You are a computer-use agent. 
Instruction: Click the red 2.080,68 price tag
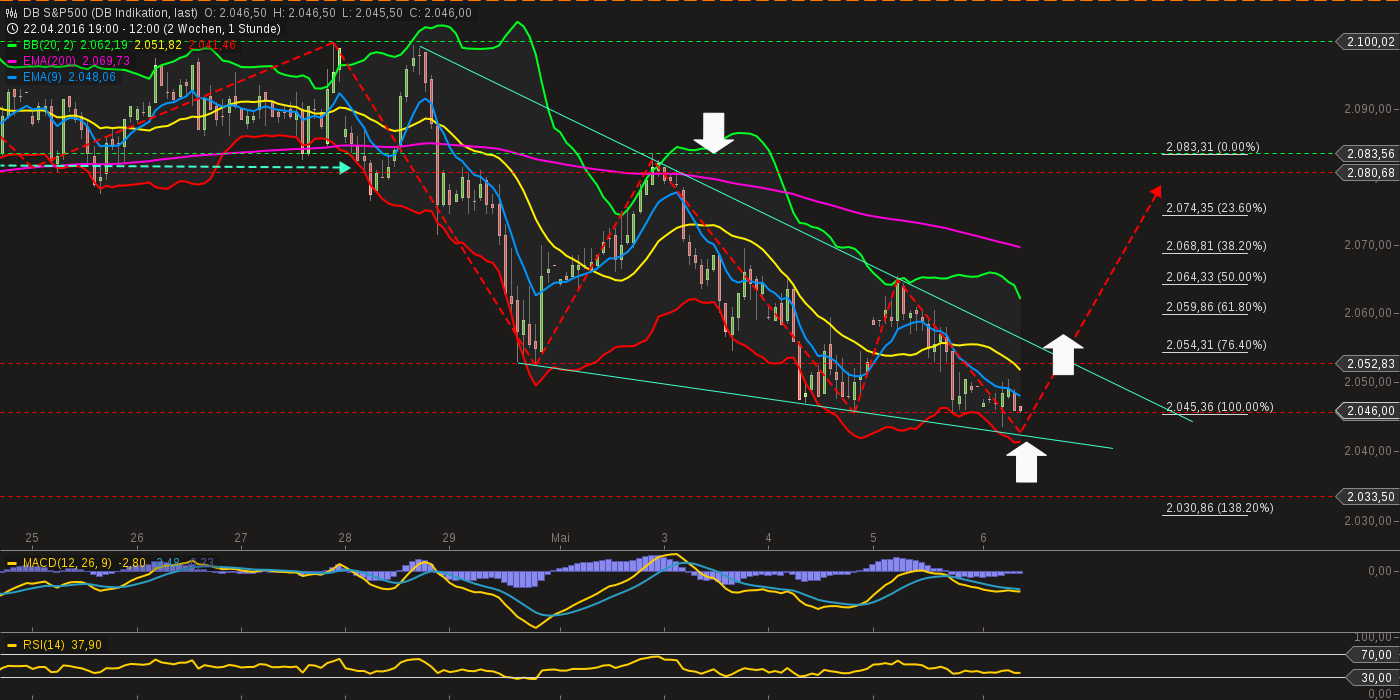point(1367,173)
